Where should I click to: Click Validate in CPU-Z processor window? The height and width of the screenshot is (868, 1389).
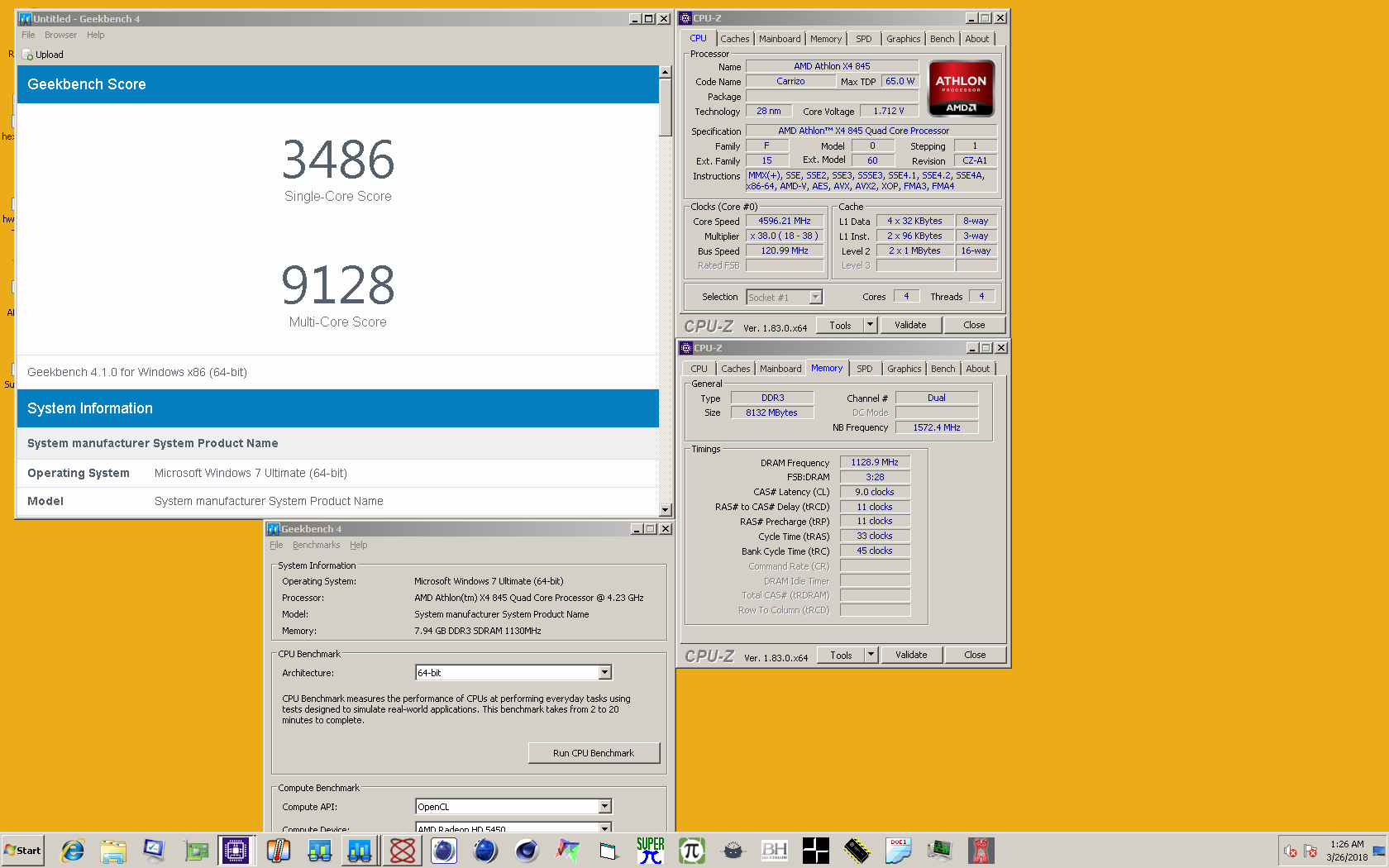[910, 325]
